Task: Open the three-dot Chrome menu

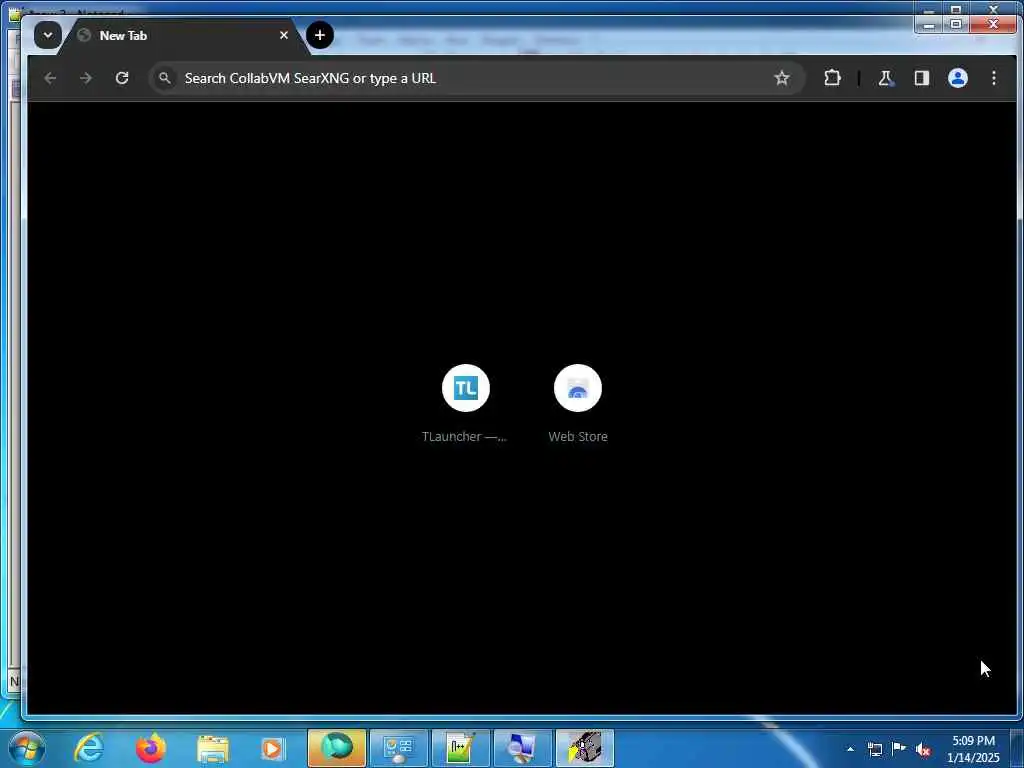Action: pos(993,78)
